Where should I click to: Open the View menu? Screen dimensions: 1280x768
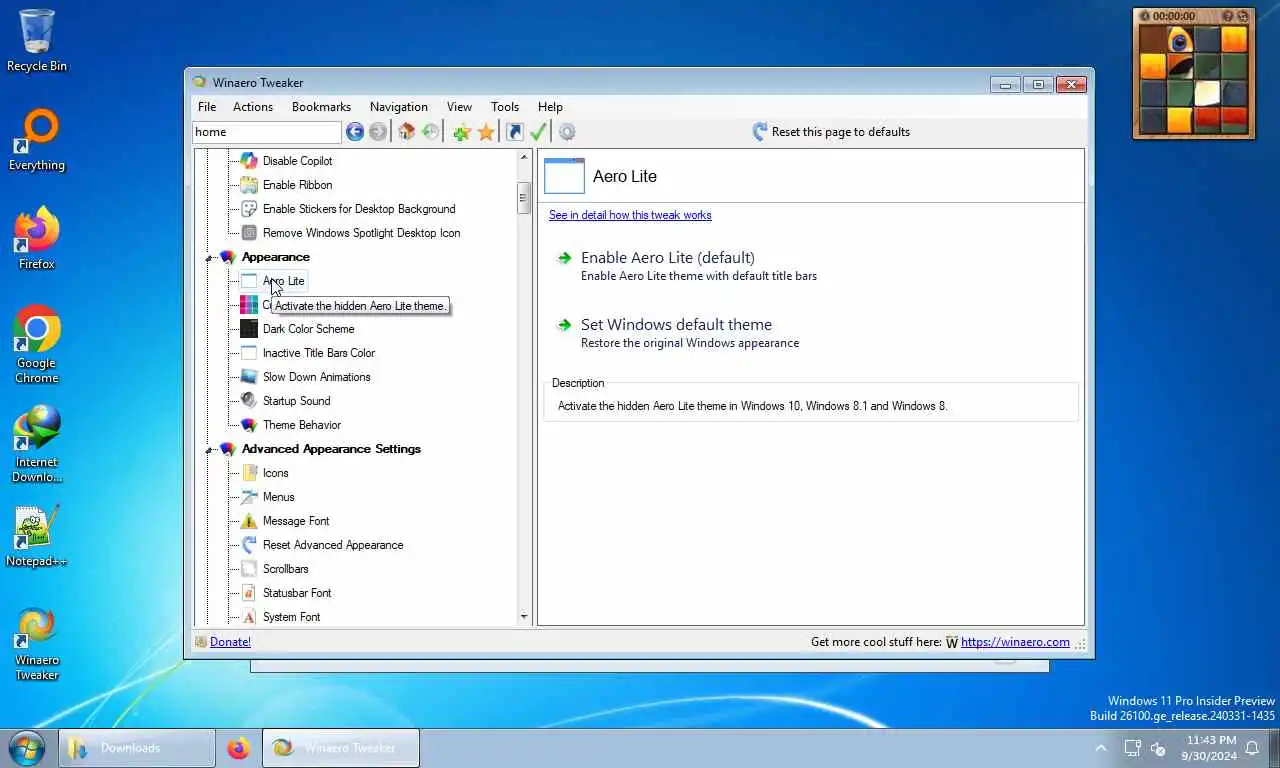[x=459, y=107]
